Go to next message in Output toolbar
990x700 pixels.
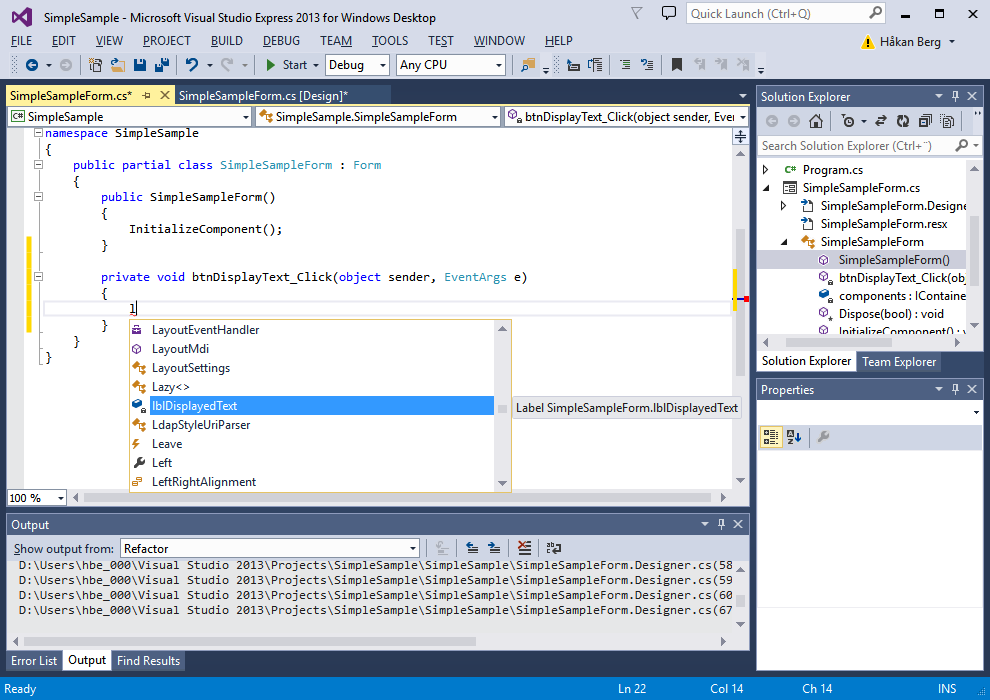494,548
